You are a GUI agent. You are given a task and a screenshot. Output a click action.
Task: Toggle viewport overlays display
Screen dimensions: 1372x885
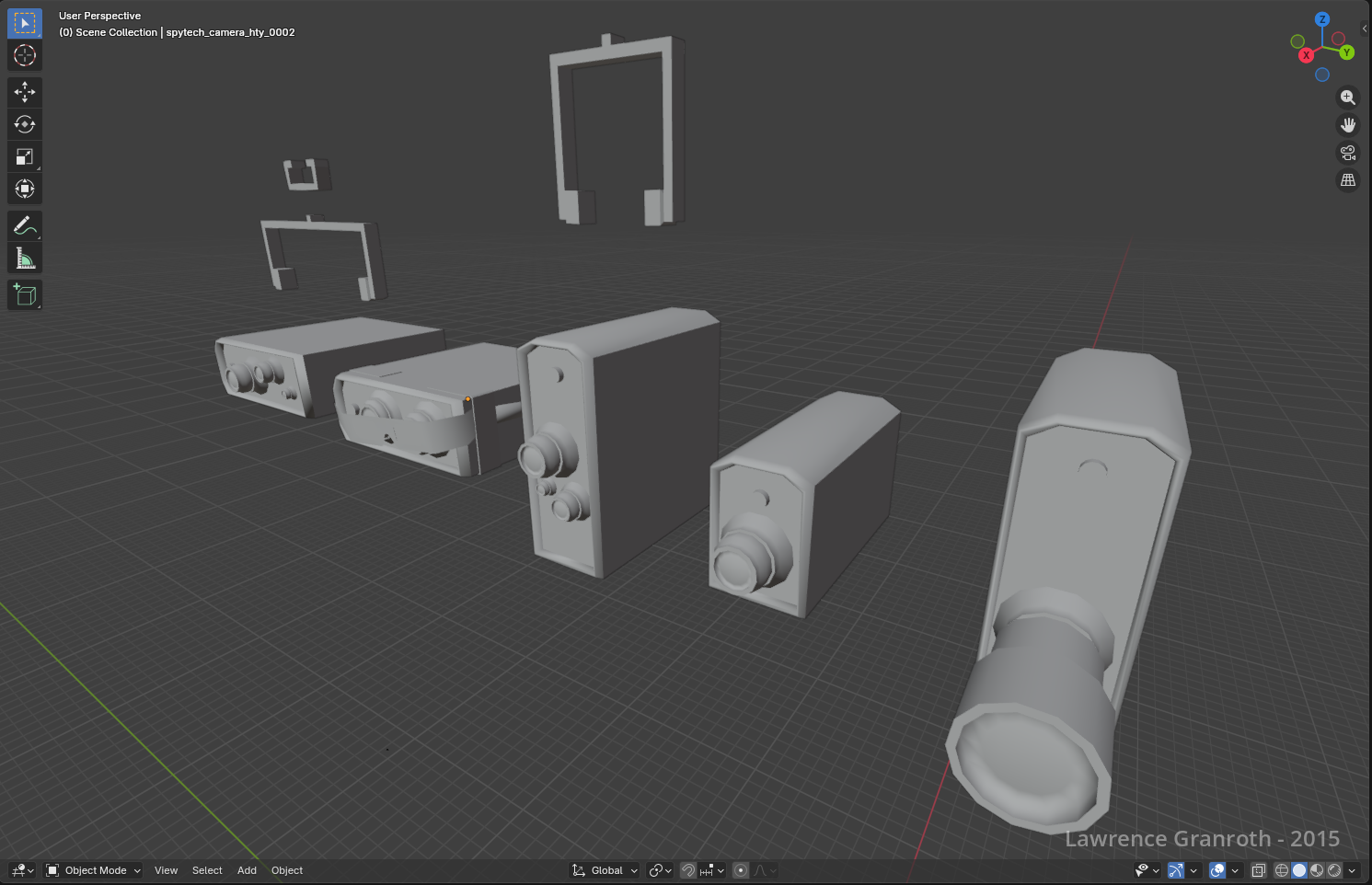(1216, 870)
